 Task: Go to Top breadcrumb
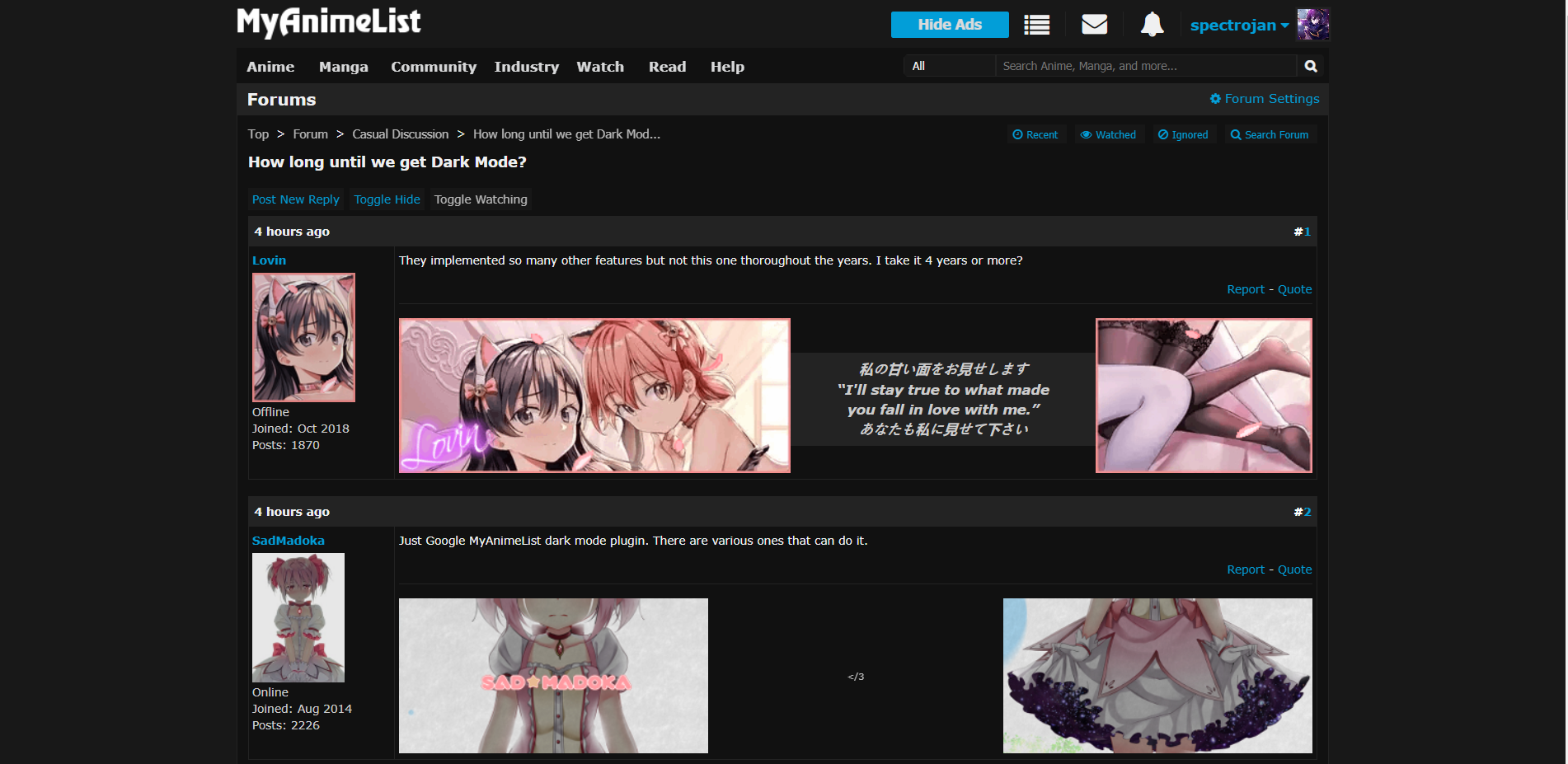tap(258, 134)
